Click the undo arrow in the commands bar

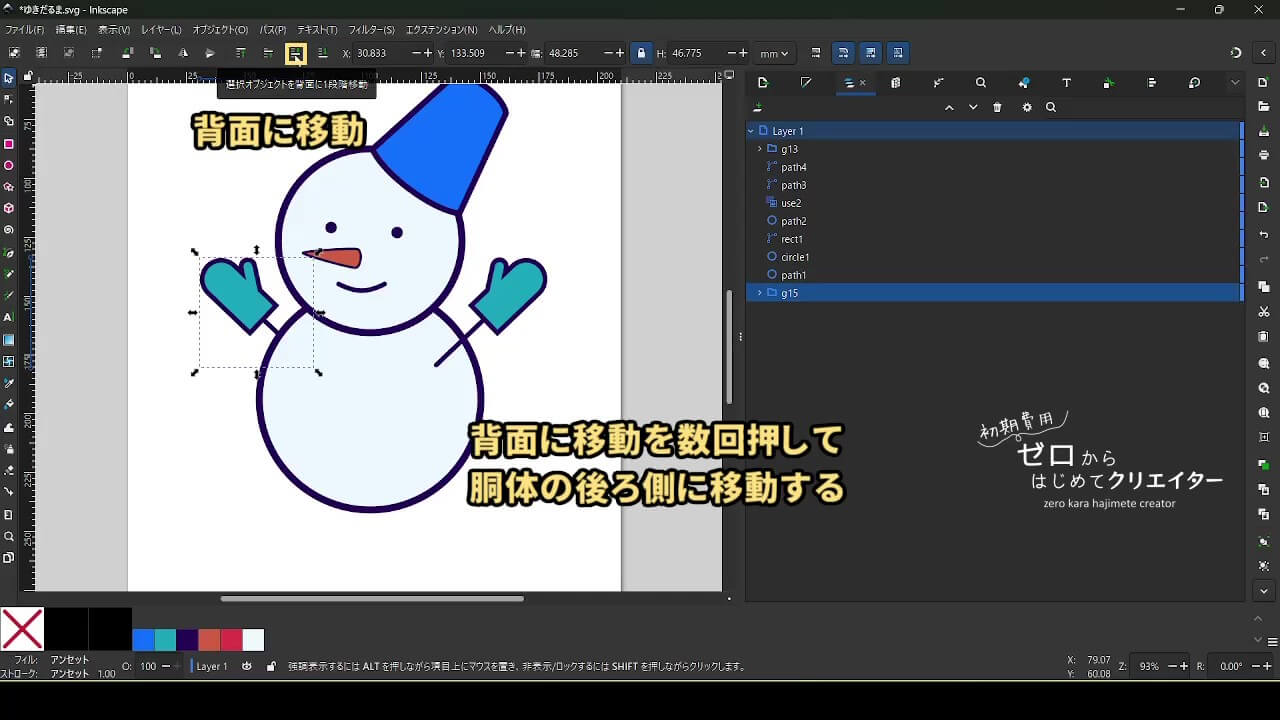point(1264,235)
